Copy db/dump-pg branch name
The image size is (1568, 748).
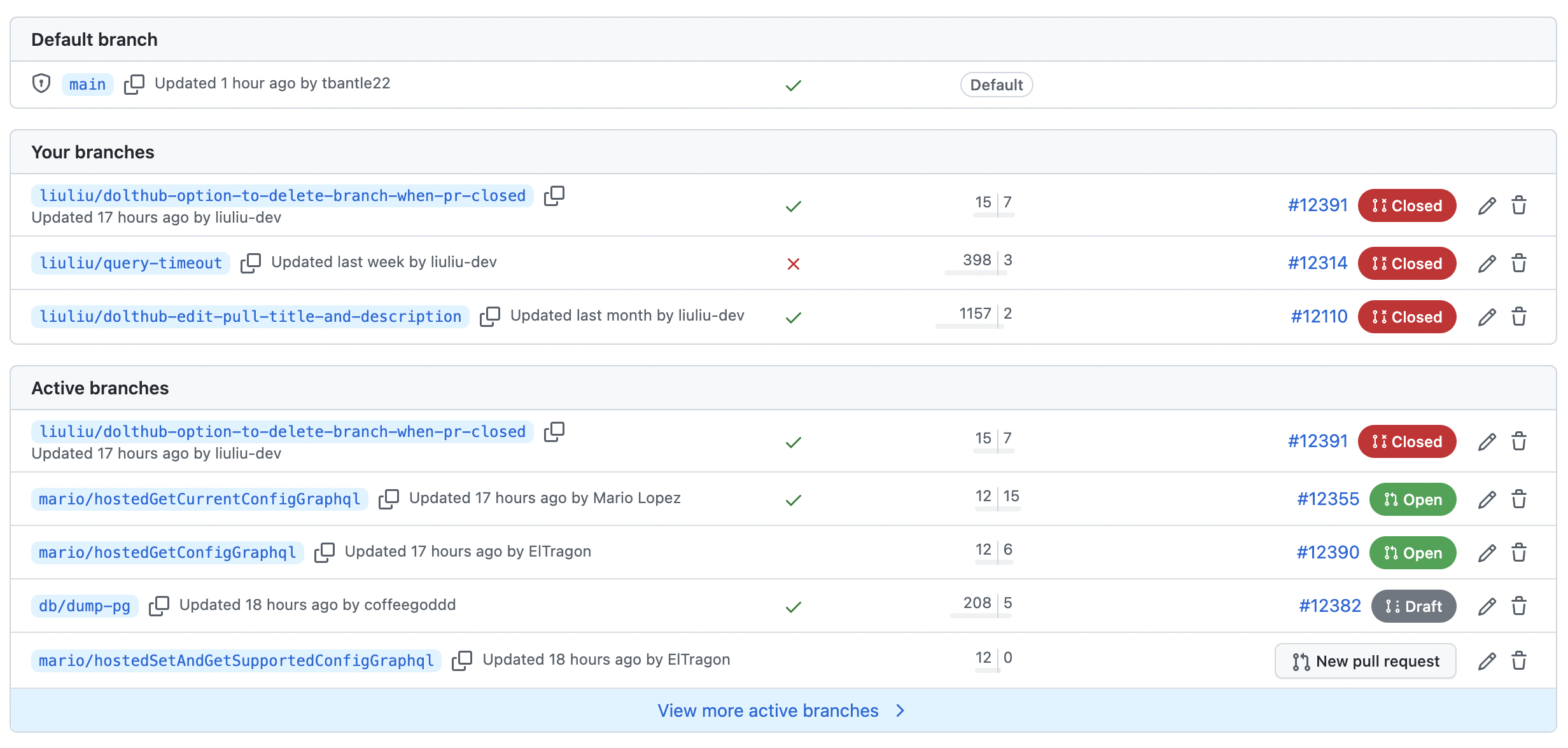[158, 606]
